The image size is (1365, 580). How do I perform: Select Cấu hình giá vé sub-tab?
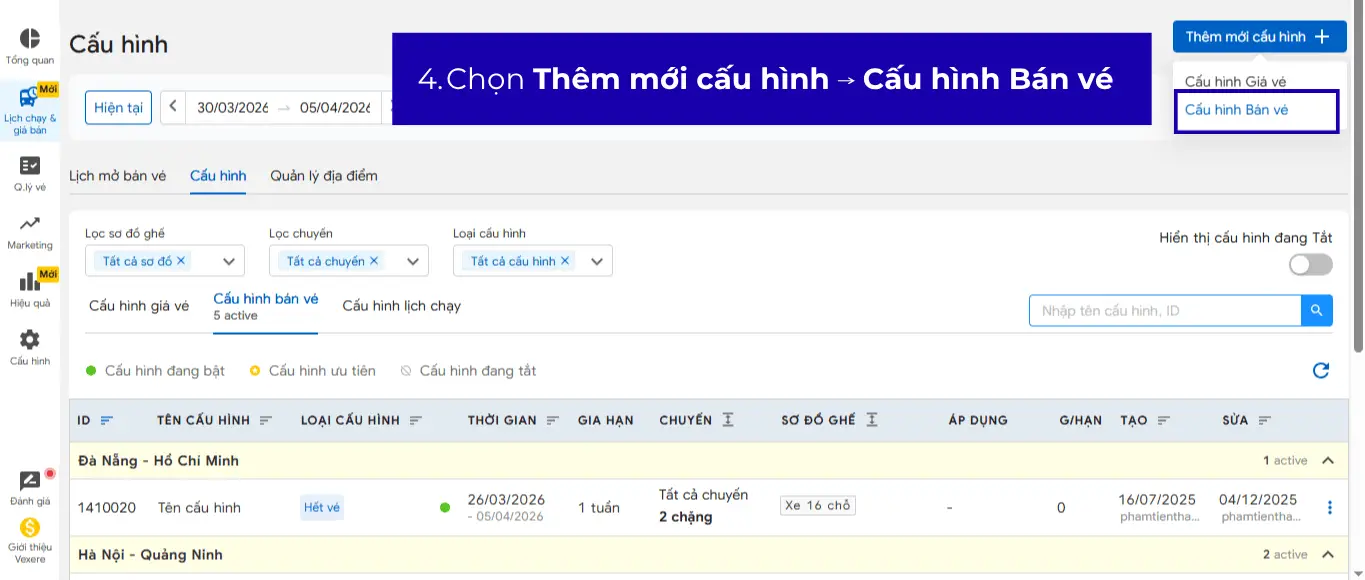click(139, 306)
